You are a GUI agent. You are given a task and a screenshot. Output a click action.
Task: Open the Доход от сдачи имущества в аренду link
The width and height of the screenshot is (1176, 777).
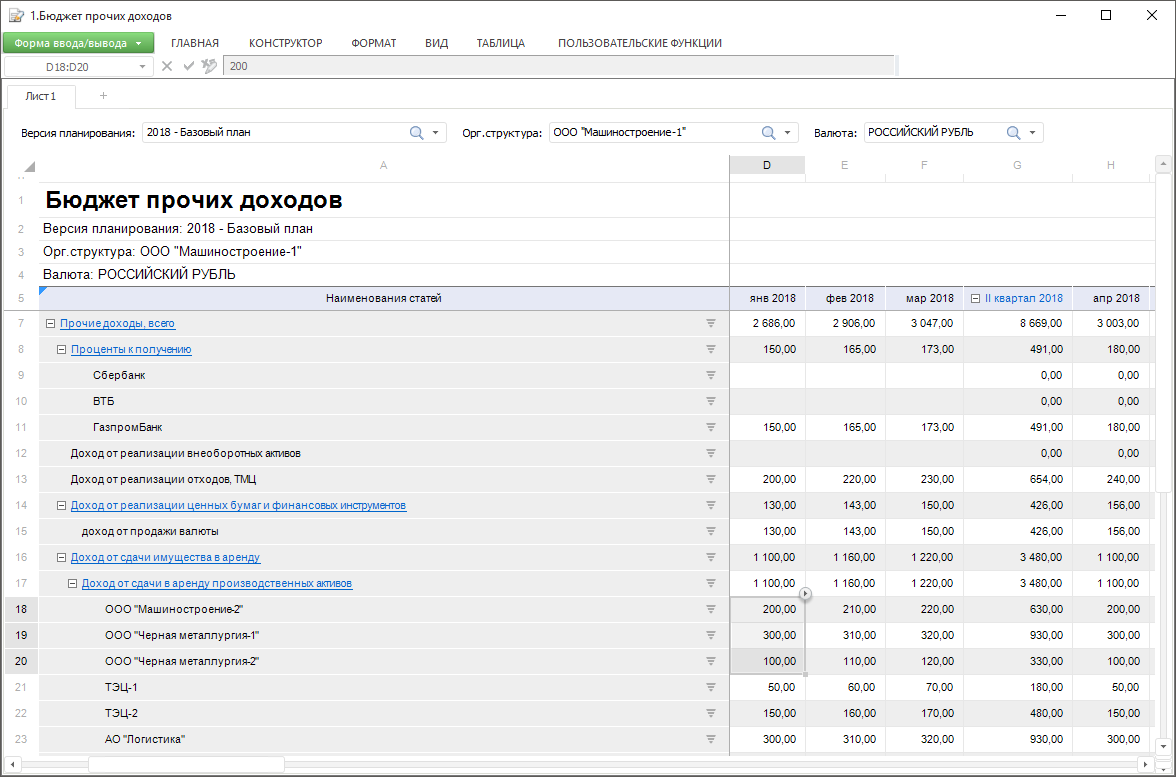pos(165,557)
